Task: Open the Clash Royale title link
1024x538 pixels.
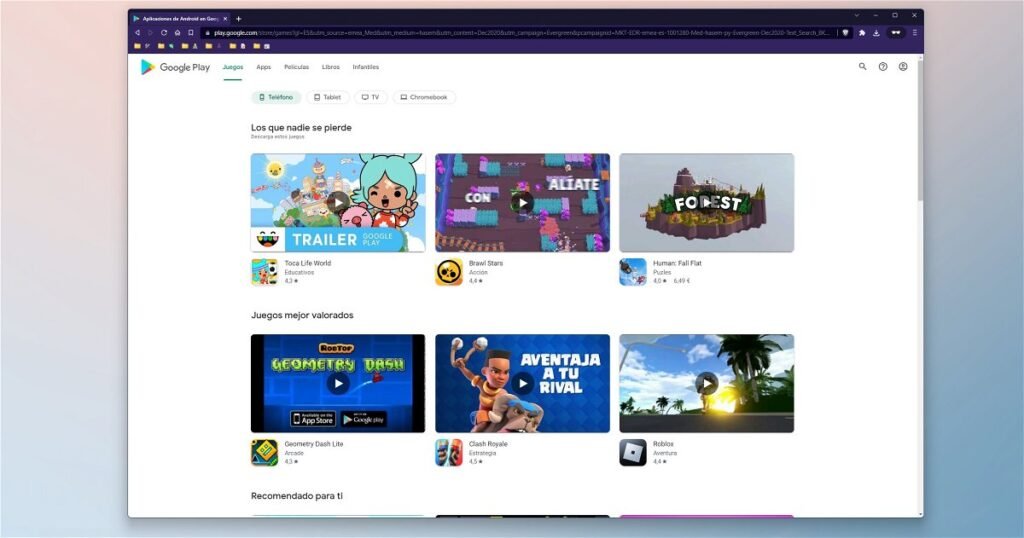Action: tap(488, 444)
